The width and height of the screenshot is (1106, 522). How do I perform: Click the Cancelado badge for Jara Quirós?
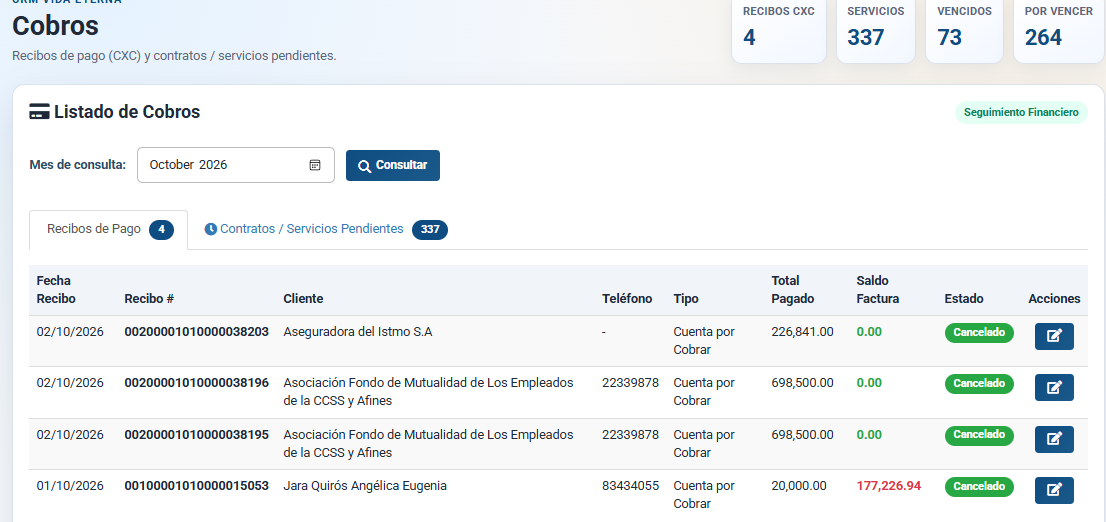coord(979,486)
